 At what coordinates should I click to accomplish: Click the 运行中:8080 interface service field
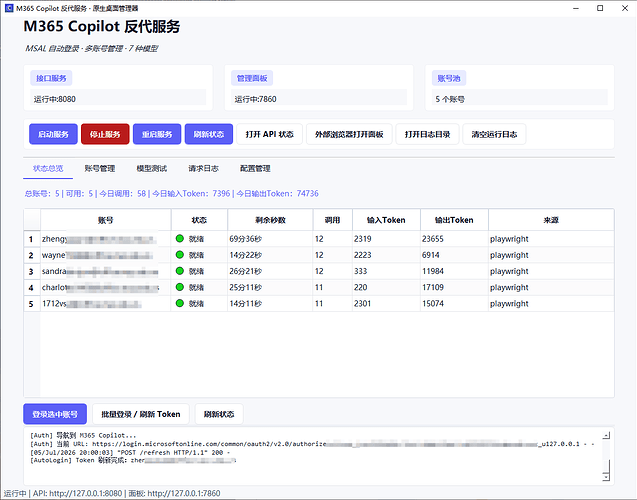point(118,99)
